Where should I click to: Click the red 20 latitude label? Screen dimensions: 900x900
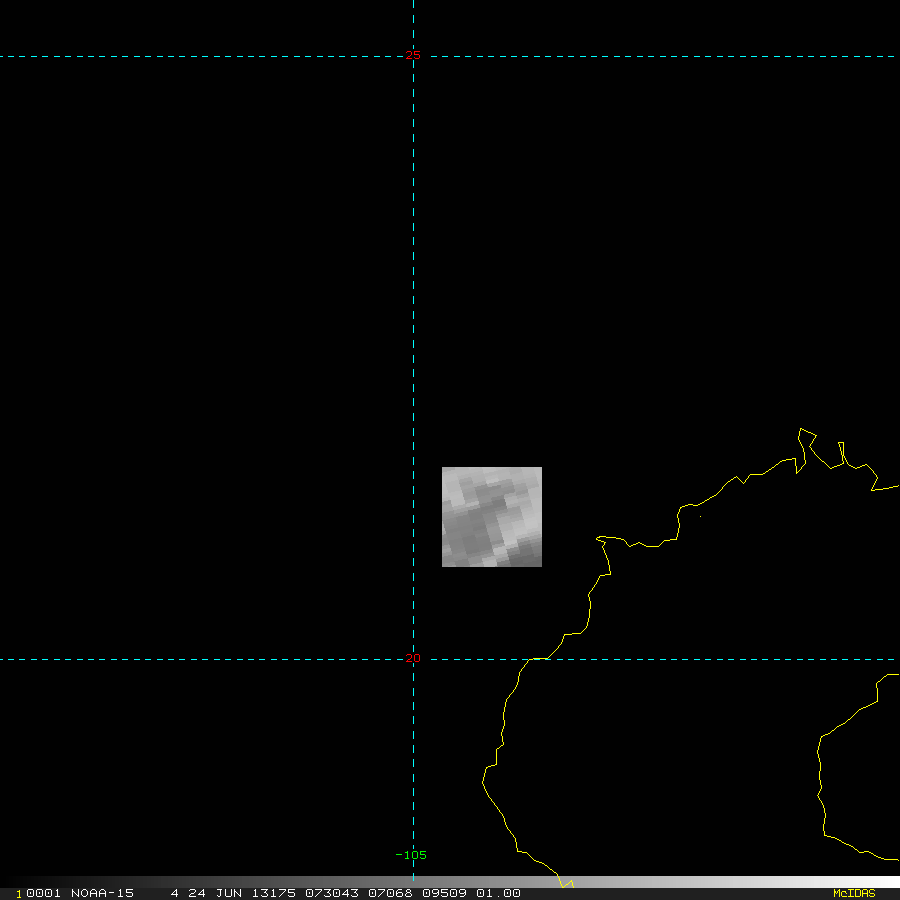(x=413, y=658)
